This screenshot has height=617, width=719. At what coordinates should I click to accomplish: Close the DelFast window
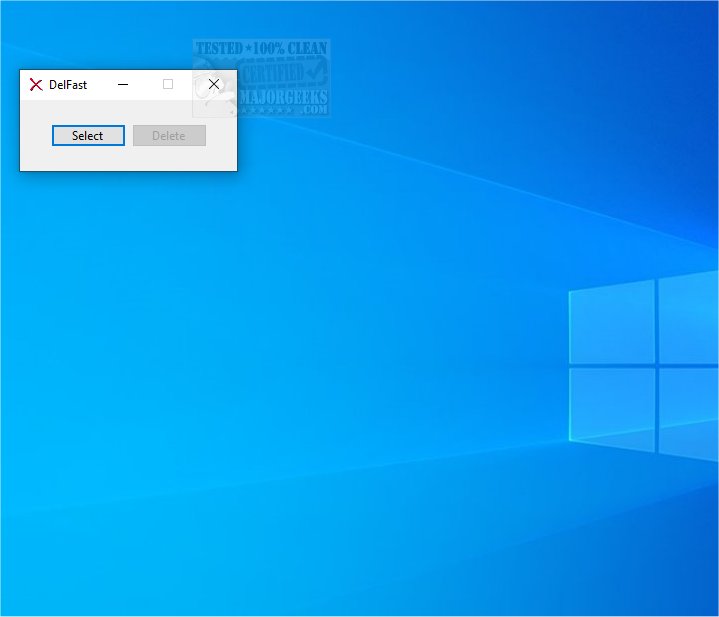[x=213, y=85]
